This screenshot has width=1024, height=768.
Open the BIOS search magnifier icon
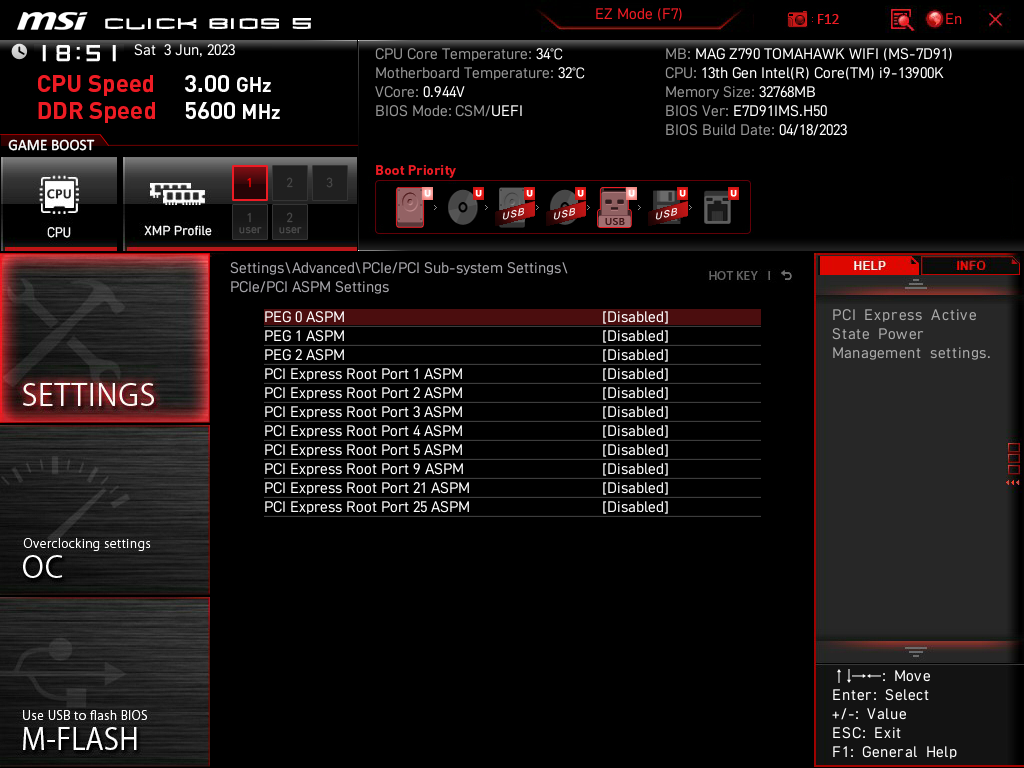click(901, 20)
